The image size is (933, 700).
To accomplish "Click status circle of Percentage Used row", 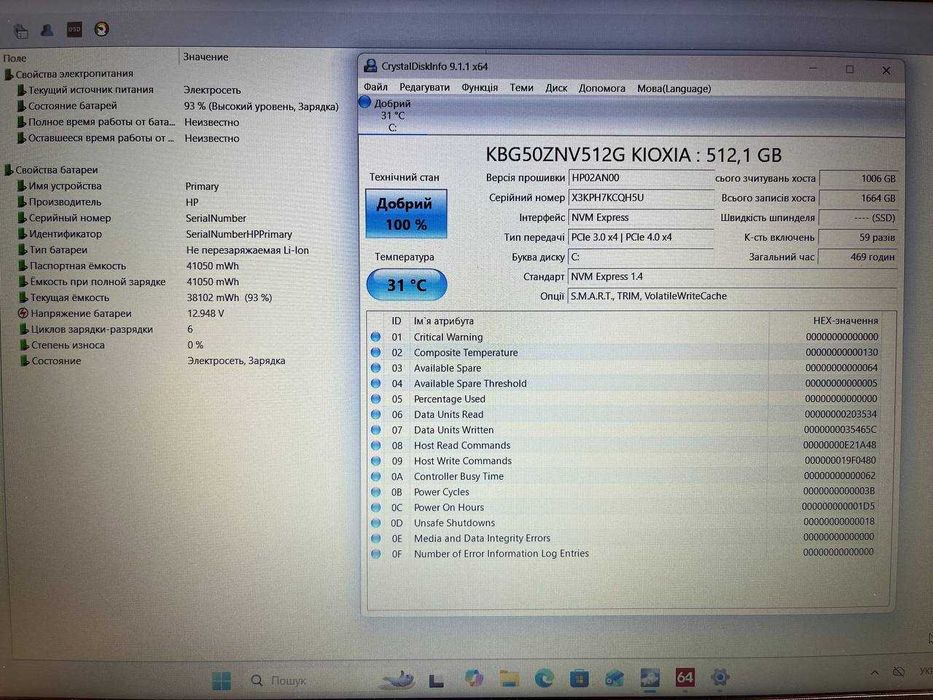I will pos(375,399).
